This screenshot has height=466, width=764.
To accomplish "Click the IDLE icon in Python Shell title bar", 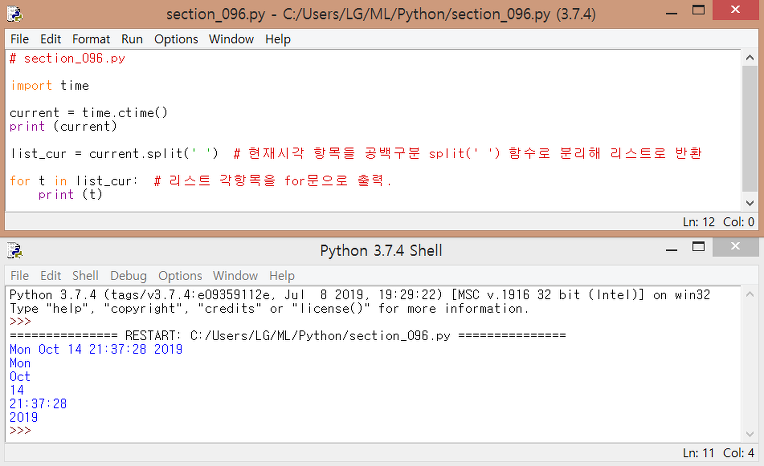I will tap(15, 251).
